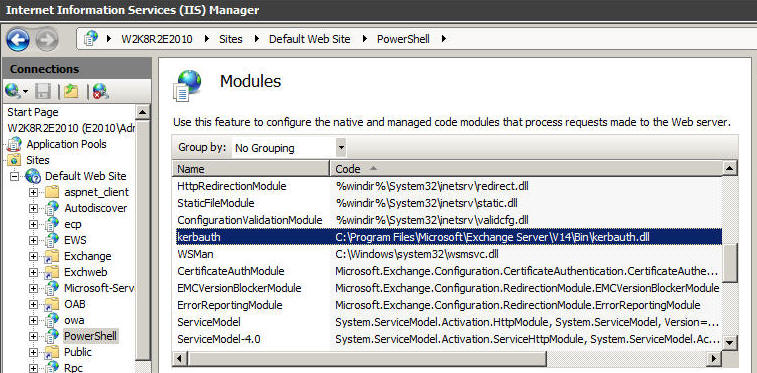757x373 pixels.
Task: Click the Modules feature icon in header
Action: (x=187, y=85)
